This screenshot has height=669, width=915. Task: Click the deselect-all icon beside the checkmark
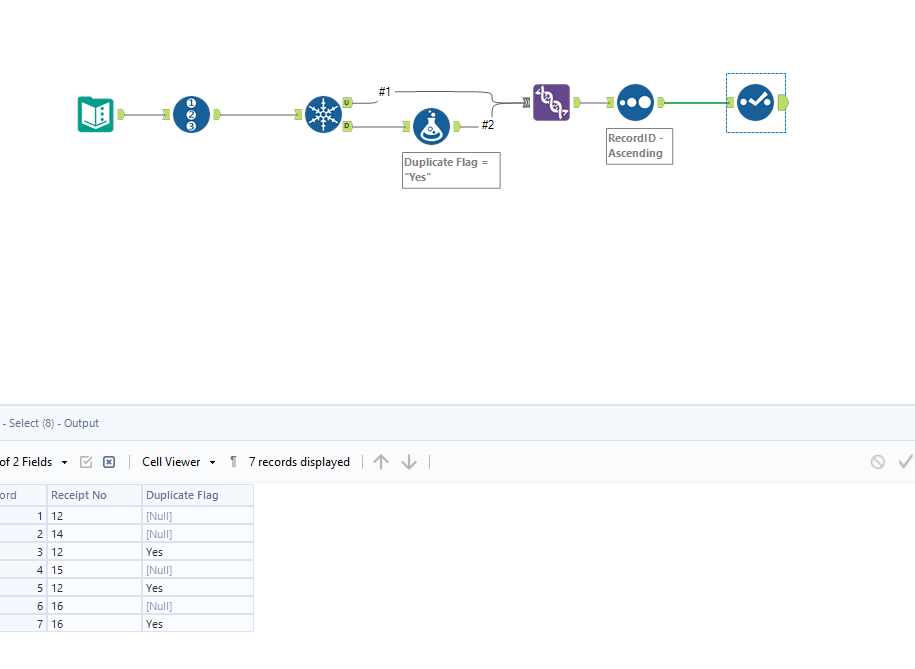click(108, 461)
